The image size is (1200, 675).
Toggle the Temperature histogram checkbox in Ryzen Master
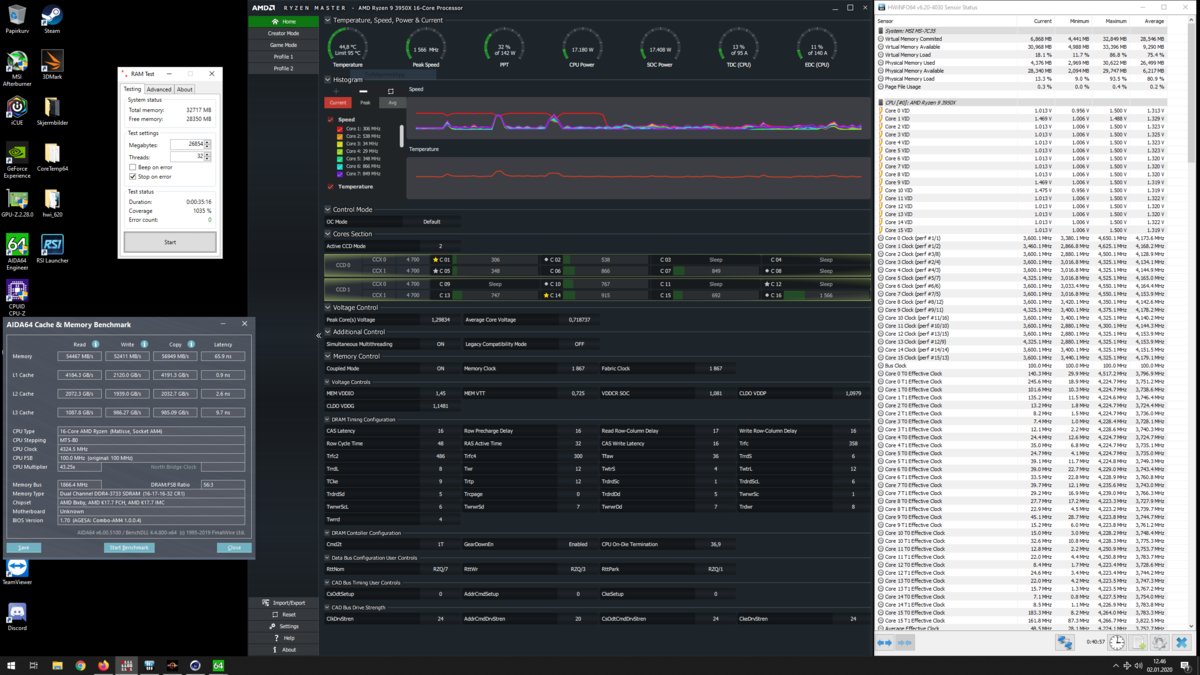click(x=331, y=187)
